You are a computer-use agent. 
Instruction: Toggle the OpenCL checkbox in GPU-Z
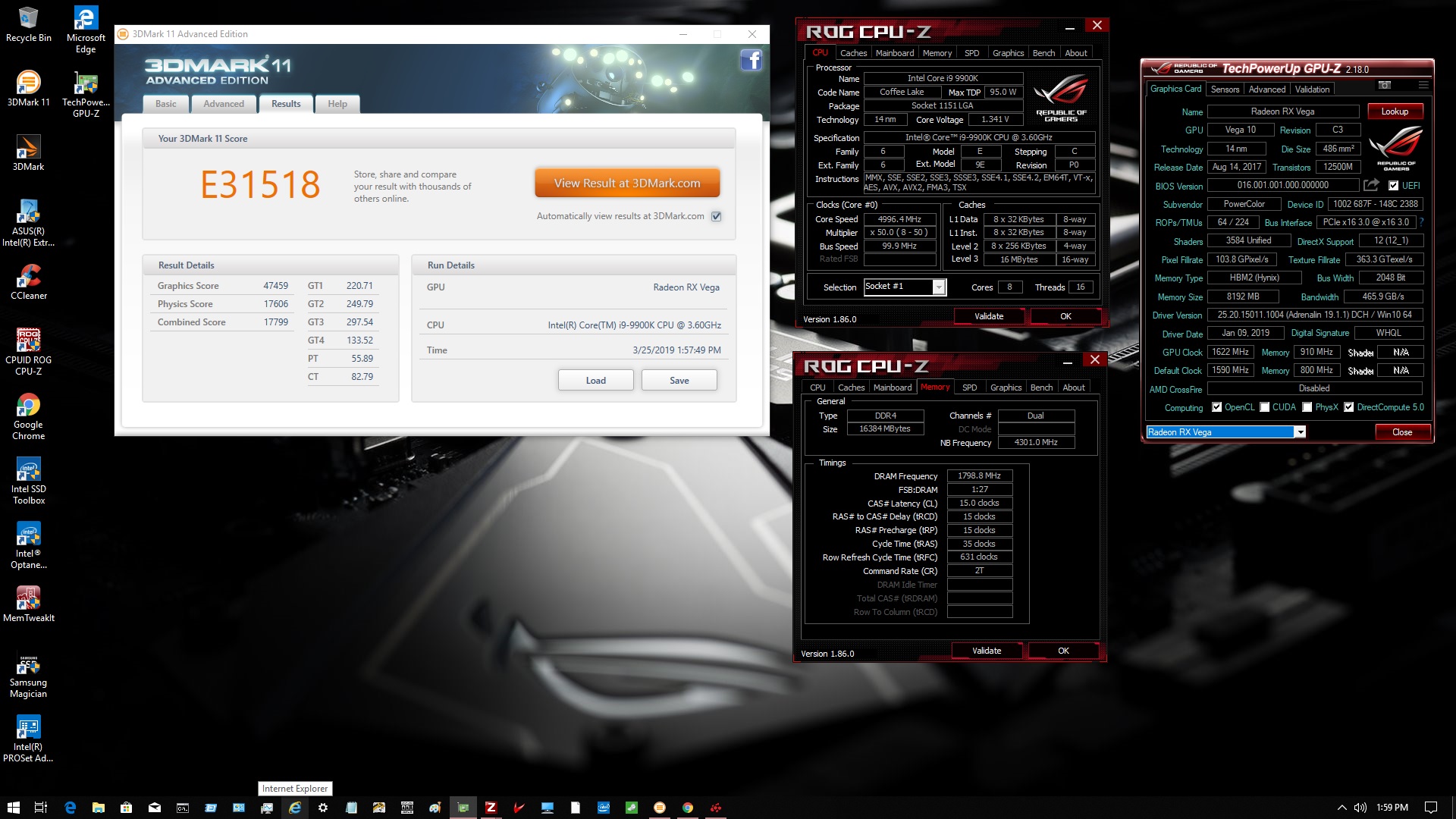click(1216, 407)
